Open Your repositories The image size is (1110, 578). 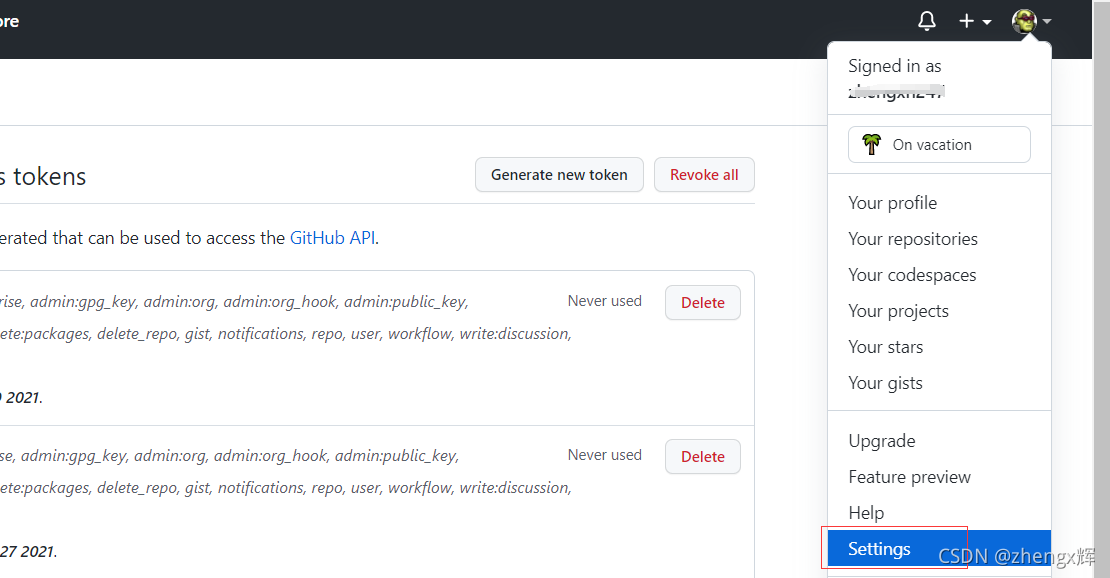913,238
